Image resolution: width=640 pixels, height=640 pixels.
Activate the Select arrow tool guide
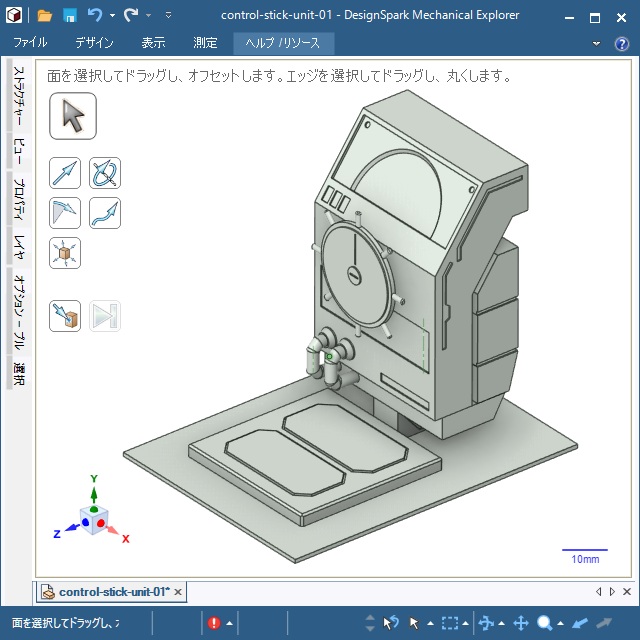tap(72, 116)
